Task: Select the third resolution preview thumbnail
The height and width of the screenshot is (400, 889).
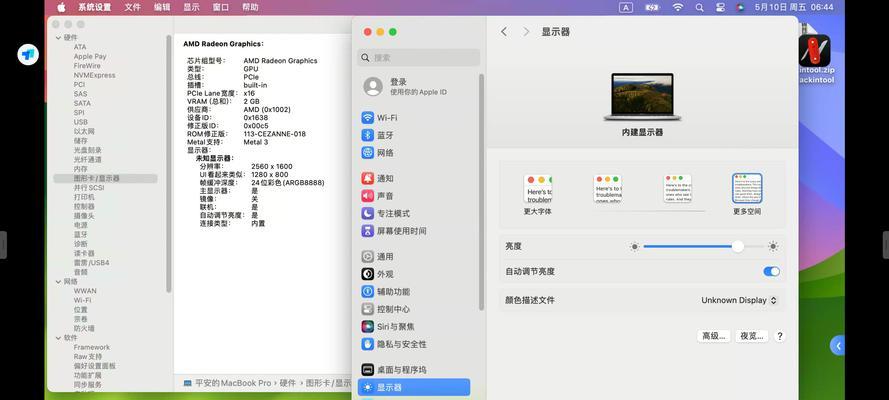Action: coord(678,189)
